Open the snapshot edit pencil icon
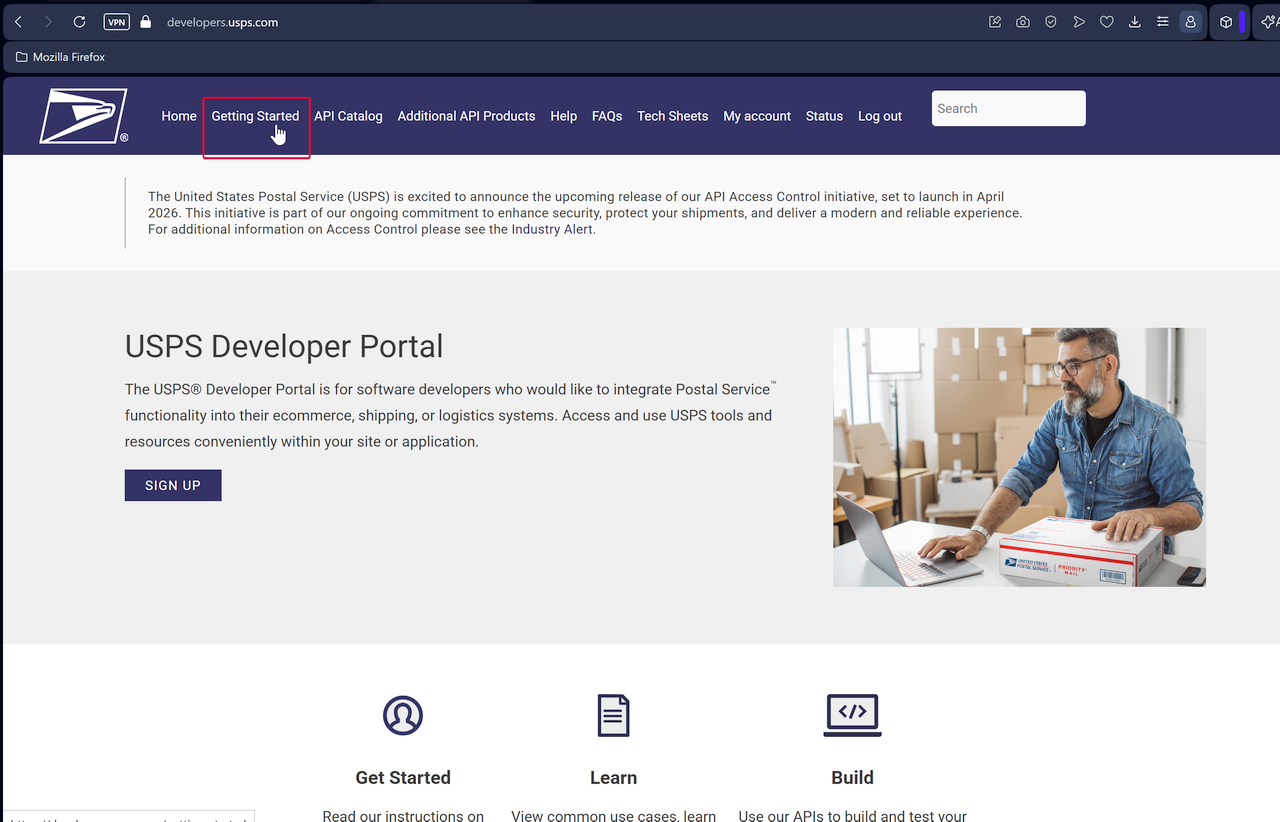Viewport: 1280px width, 822px height. pyautogui.click(x=995, y=22)
